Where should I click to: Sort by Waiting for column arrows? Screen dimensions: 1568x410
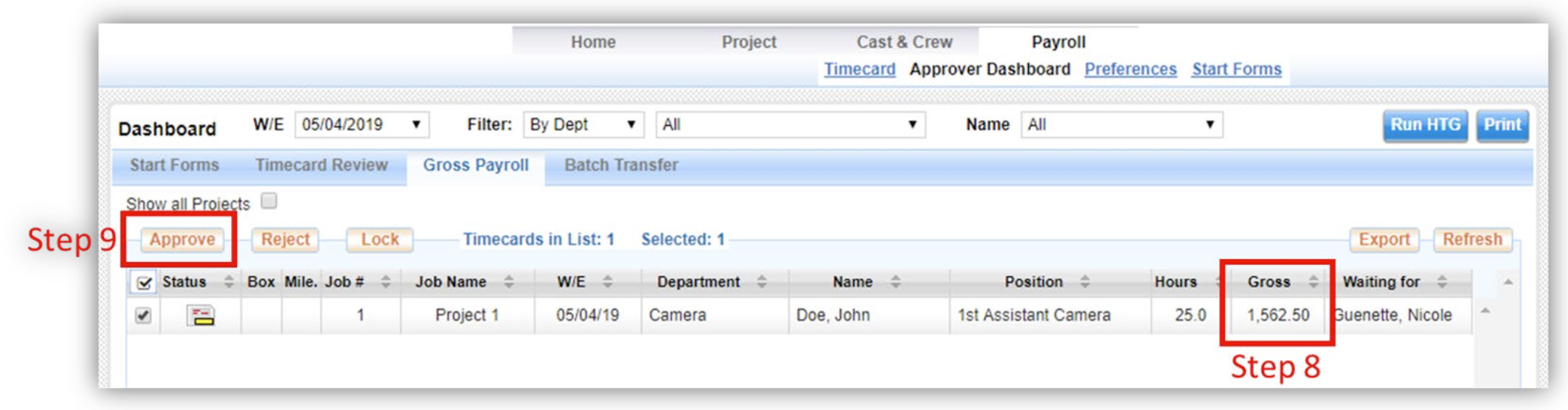1442,281
